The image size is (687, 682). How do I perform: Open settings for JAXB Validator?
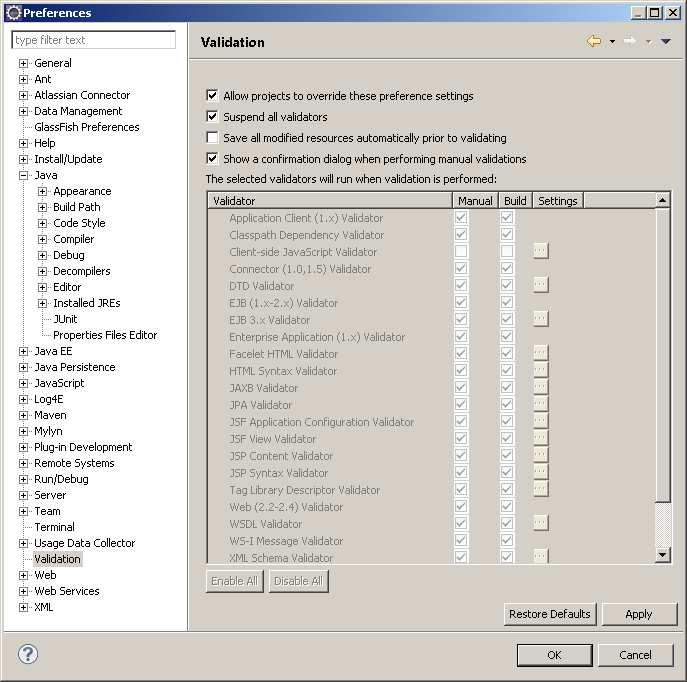click(x=541, y=387)
